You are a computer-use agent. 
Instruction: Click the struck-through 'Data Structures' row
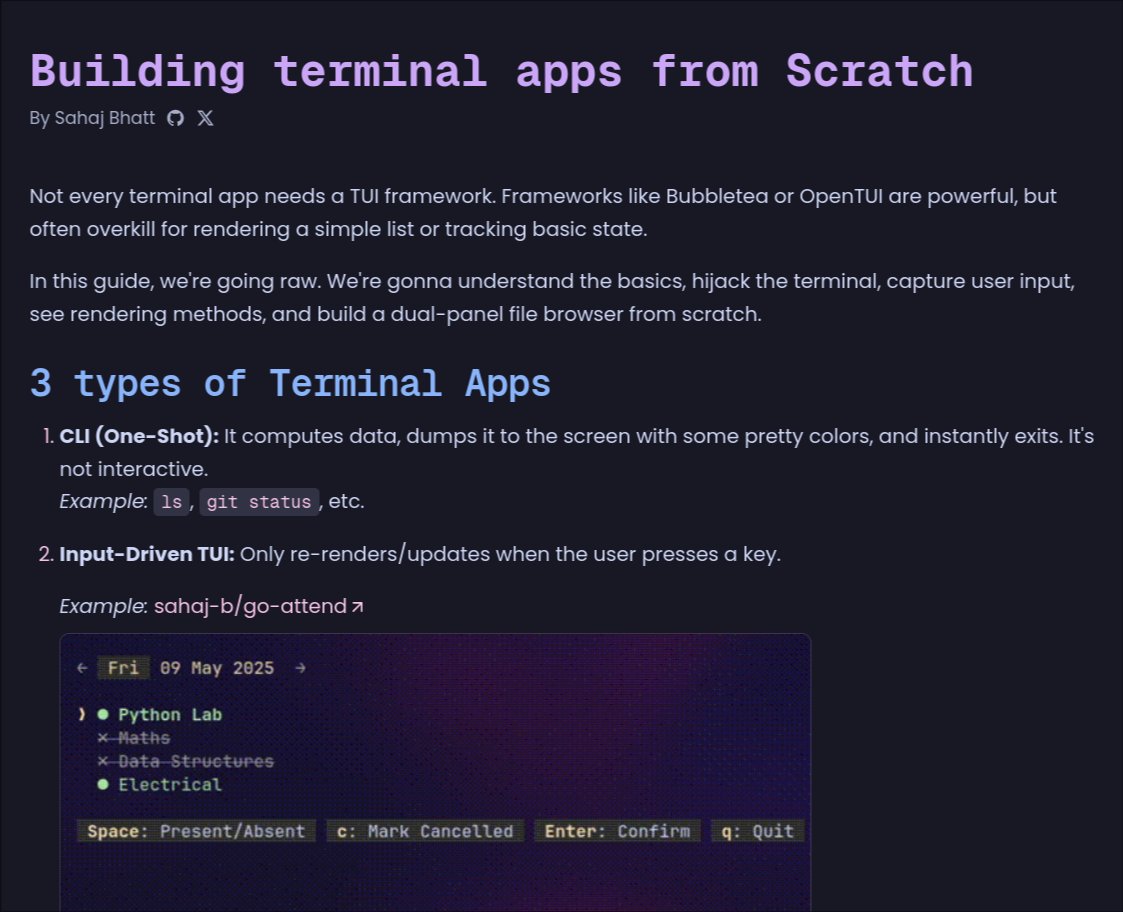[x=185, y=762]
